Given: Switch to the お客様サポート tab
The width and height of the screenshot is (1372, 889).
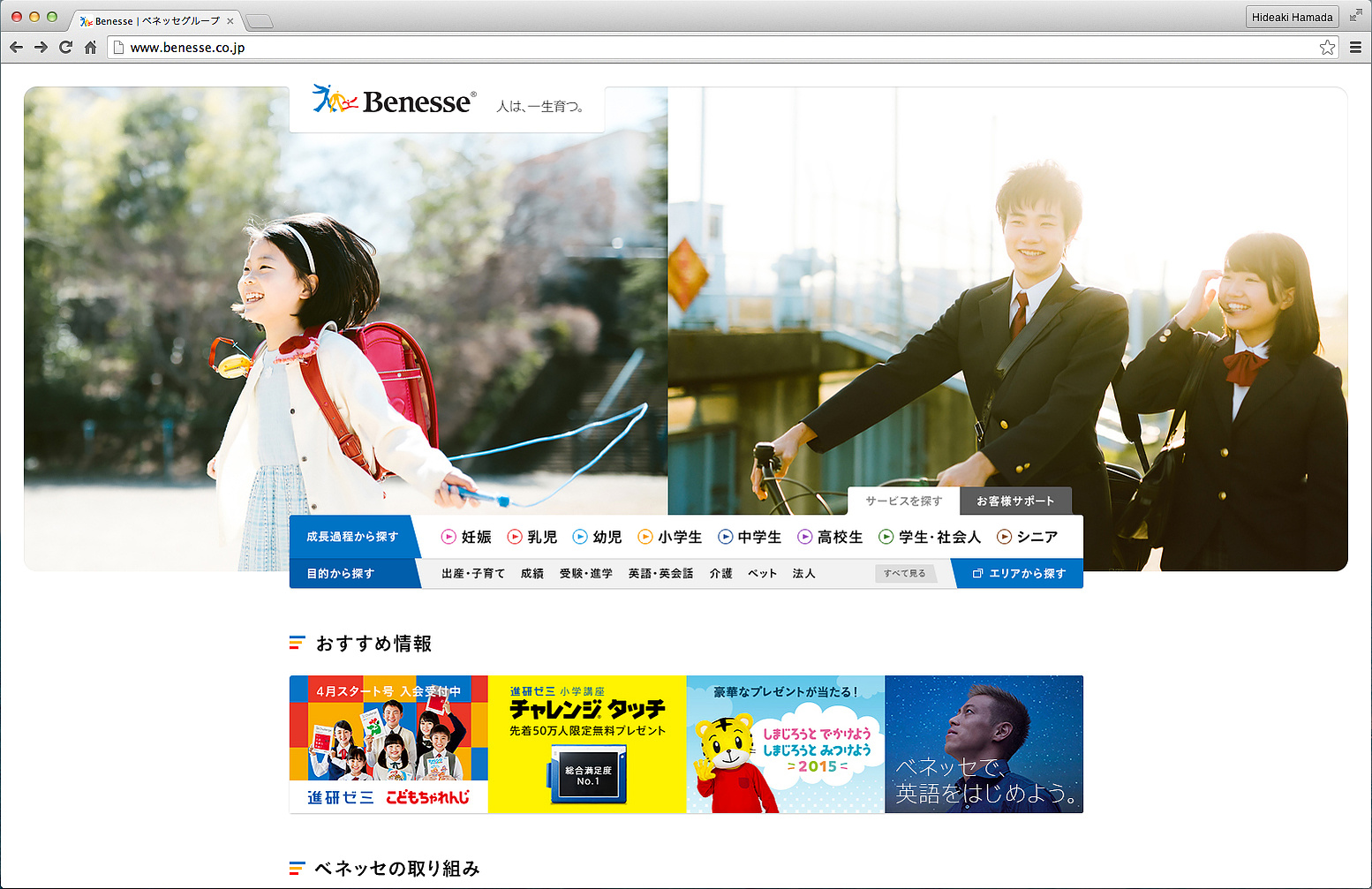Looking at the screenshot, I should [x=1015, y=501].
